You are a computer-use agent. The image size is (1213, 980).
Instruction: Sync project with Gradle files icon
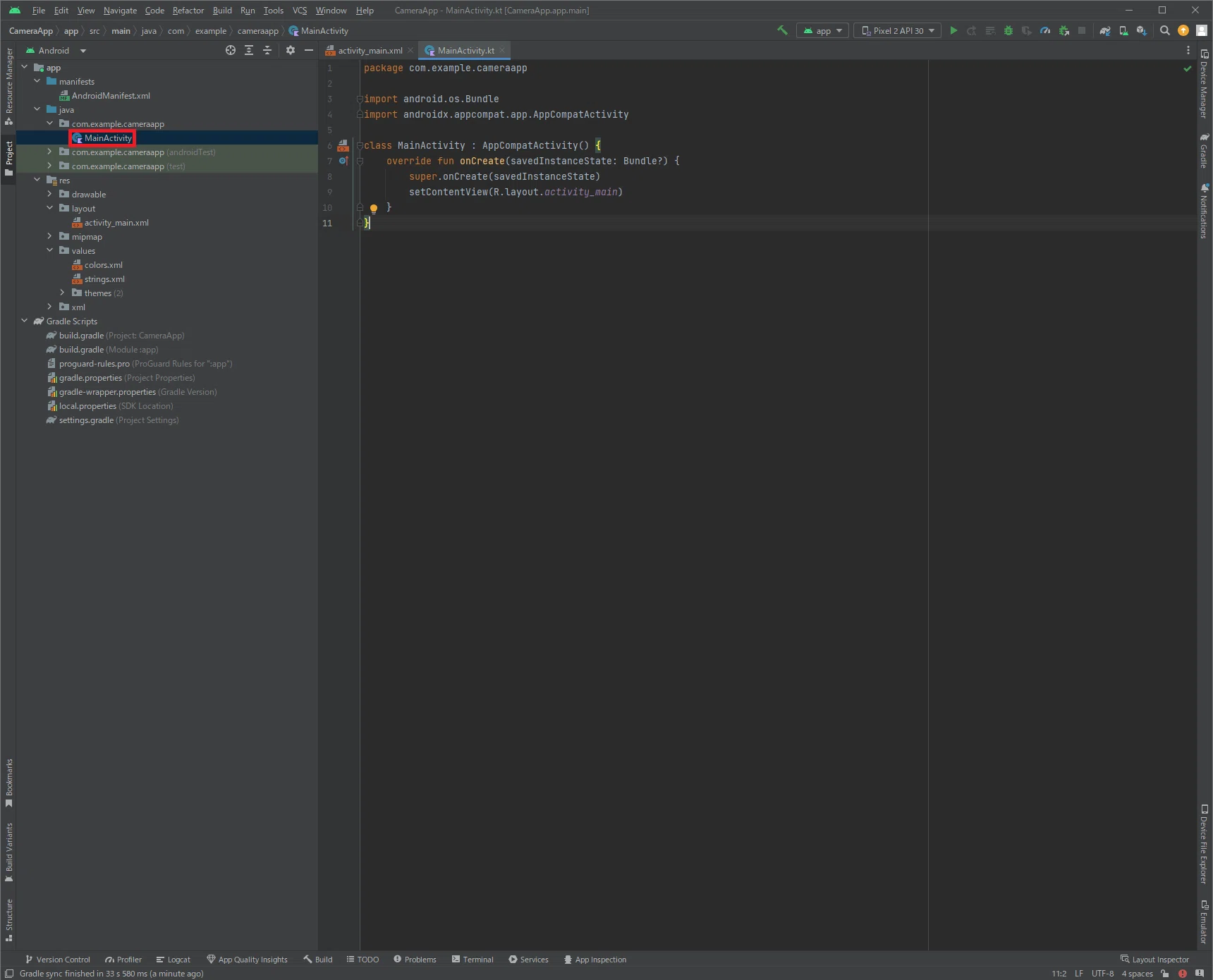(1105, 30)
